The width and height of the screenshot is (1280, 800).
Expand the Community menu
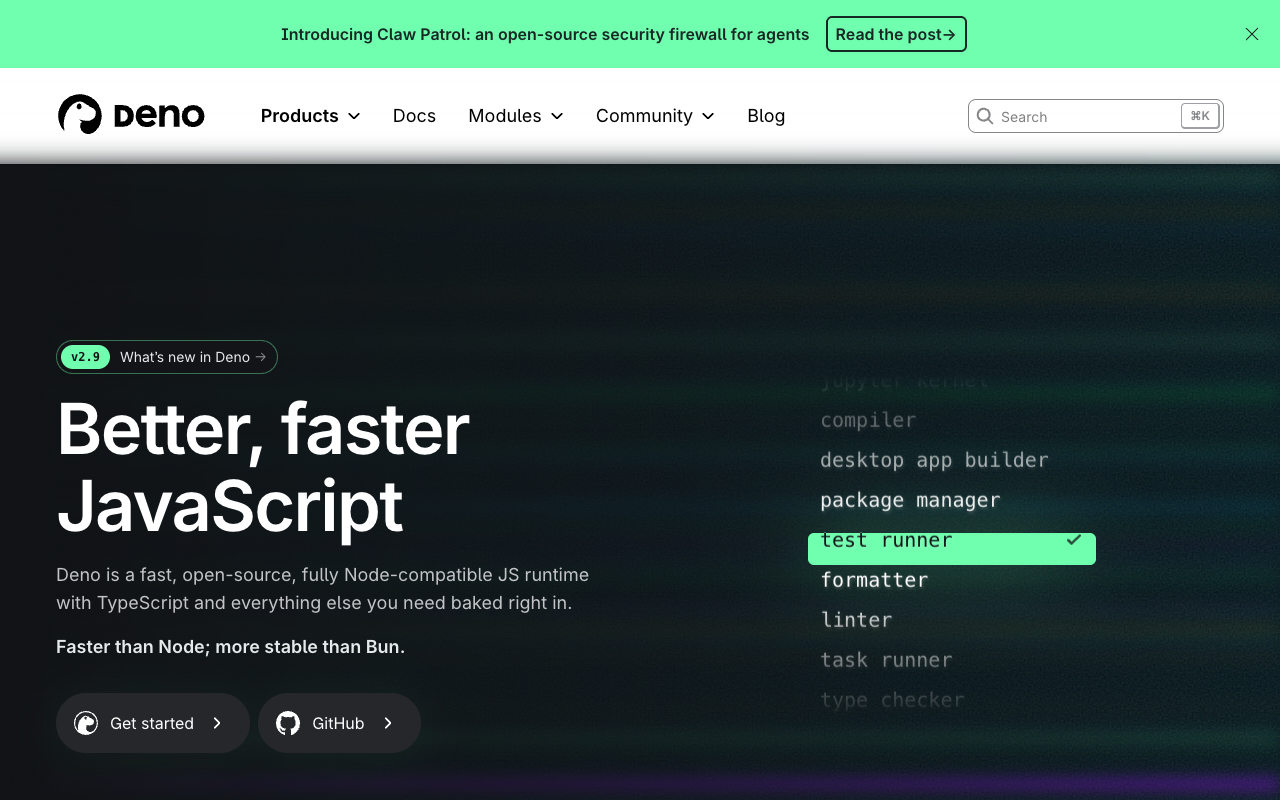coord(655,116)
